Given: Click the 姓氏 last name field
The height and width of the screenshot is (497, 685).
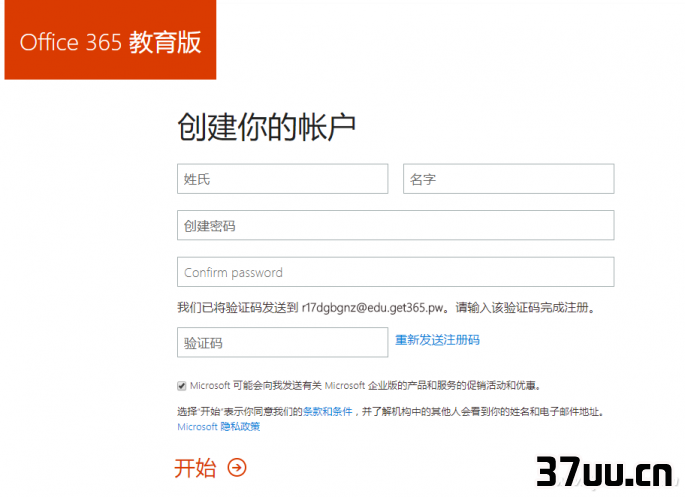Looking at the screenshot, I should 282,179.
